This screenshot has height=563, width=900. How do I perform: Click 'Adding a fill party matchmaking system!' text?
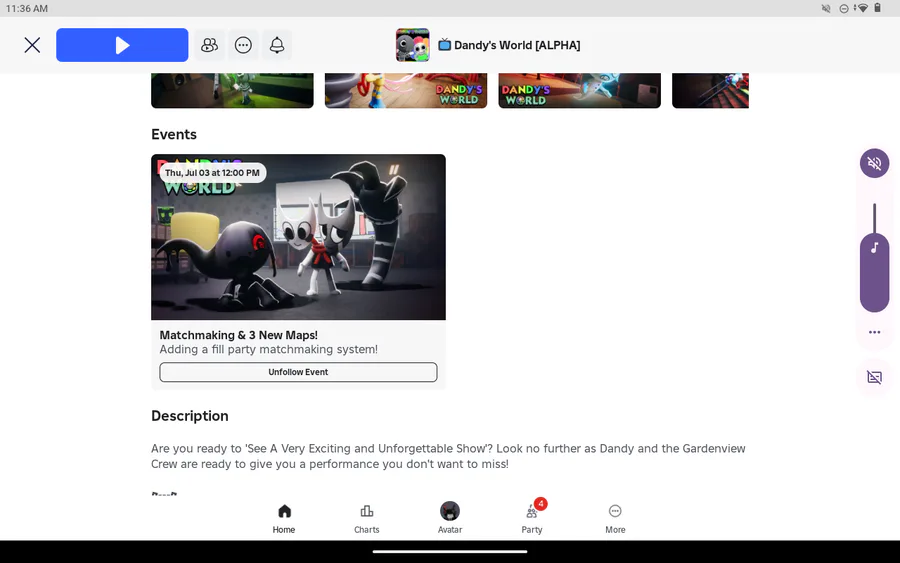point(269,350)
